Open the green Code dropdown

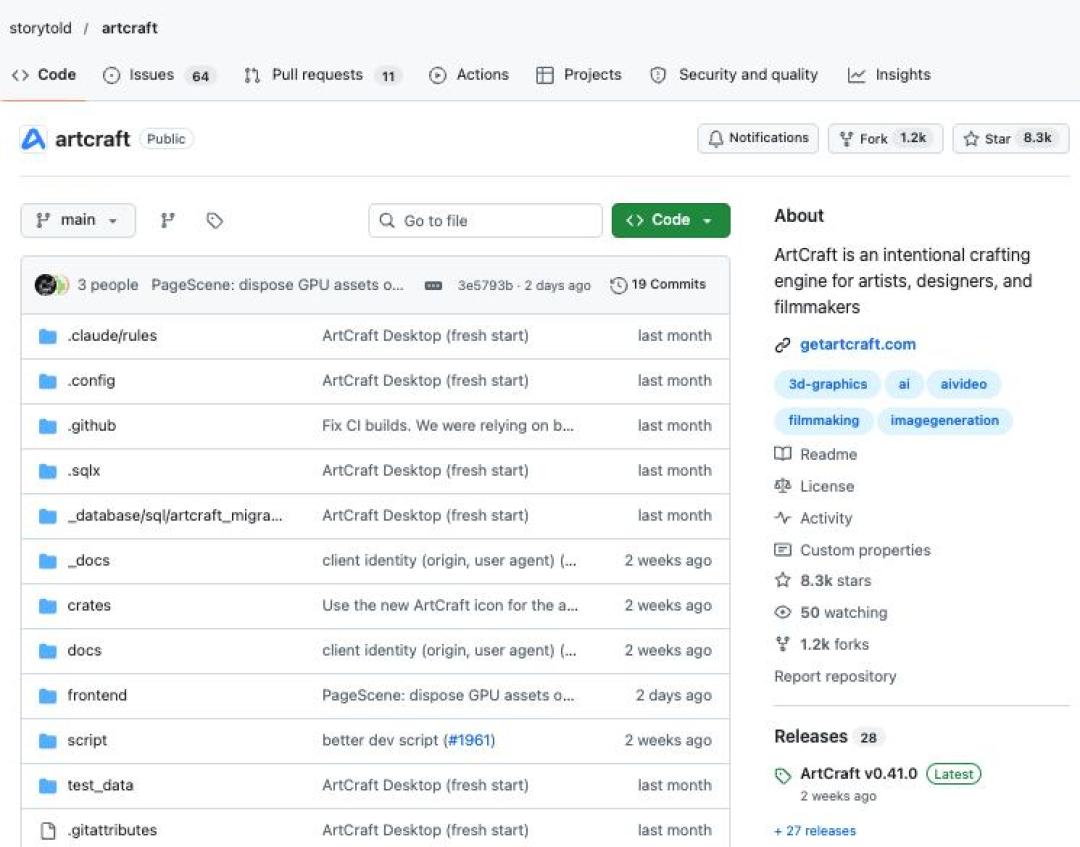click(670, 220)
